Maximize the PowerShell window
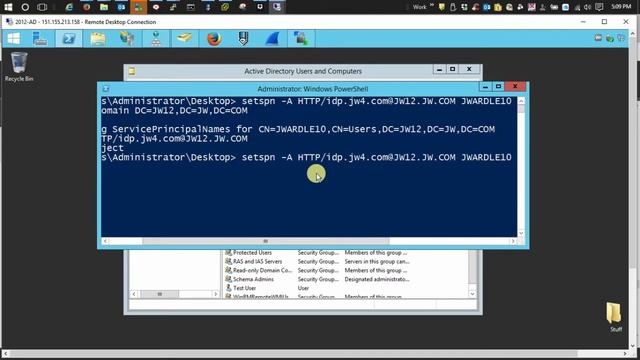Screen dimensions: 640x360 click(x=498, y=87)
